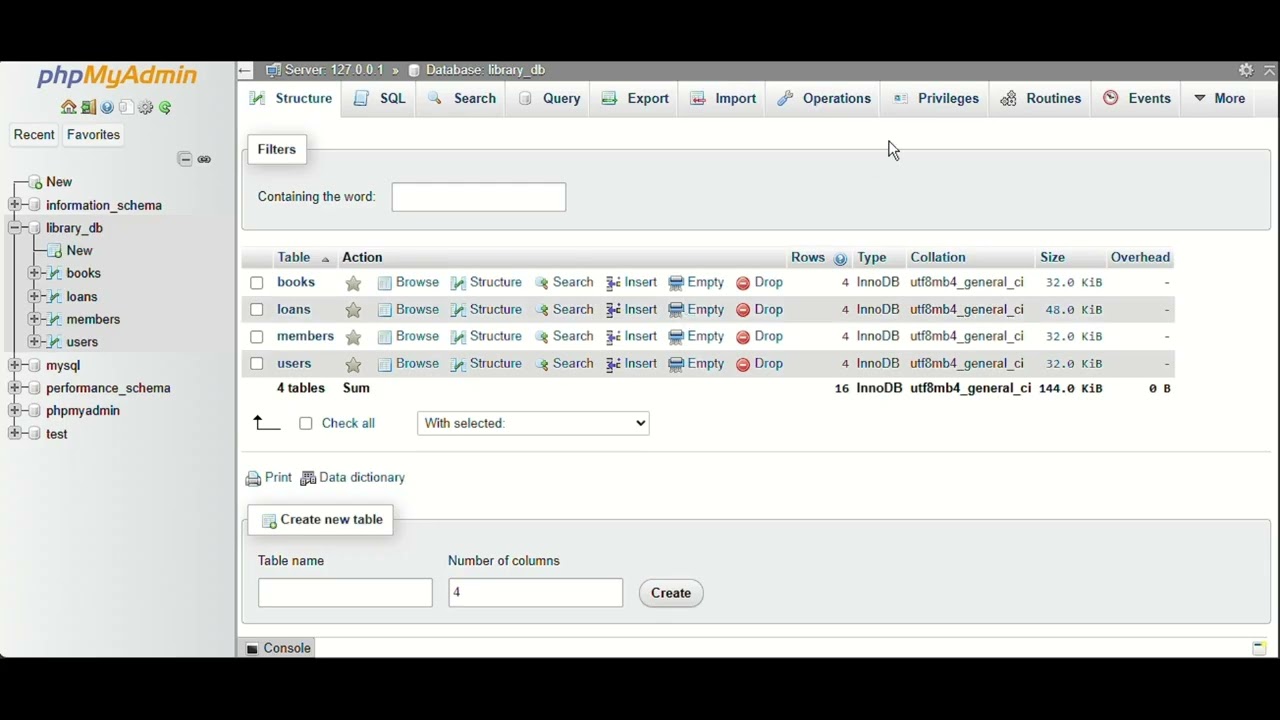This screenshot has height=720, width=1280.
Task: Open the More tab dropdown
Action: [1219, 98]
